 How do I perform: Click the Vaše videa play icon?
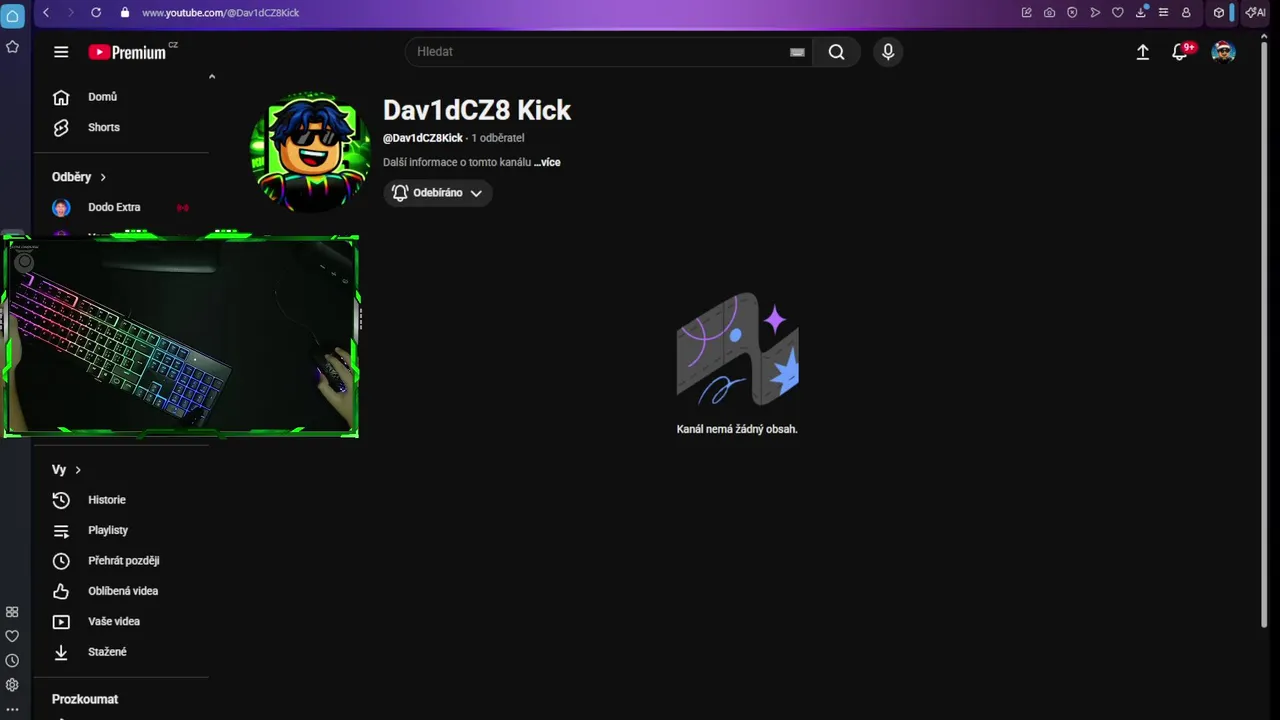point(61,622)
